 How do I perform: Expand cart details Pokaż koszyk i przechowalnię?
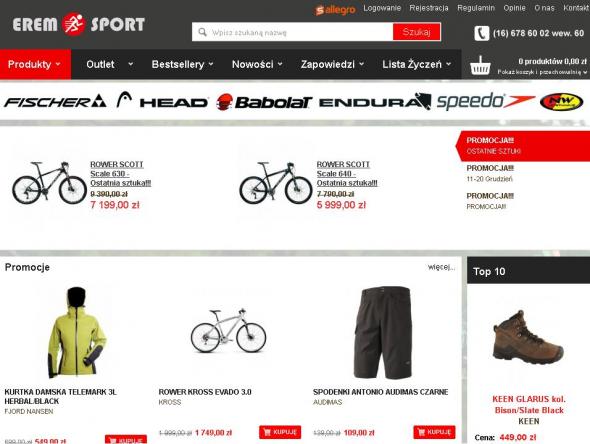[542, 72]
